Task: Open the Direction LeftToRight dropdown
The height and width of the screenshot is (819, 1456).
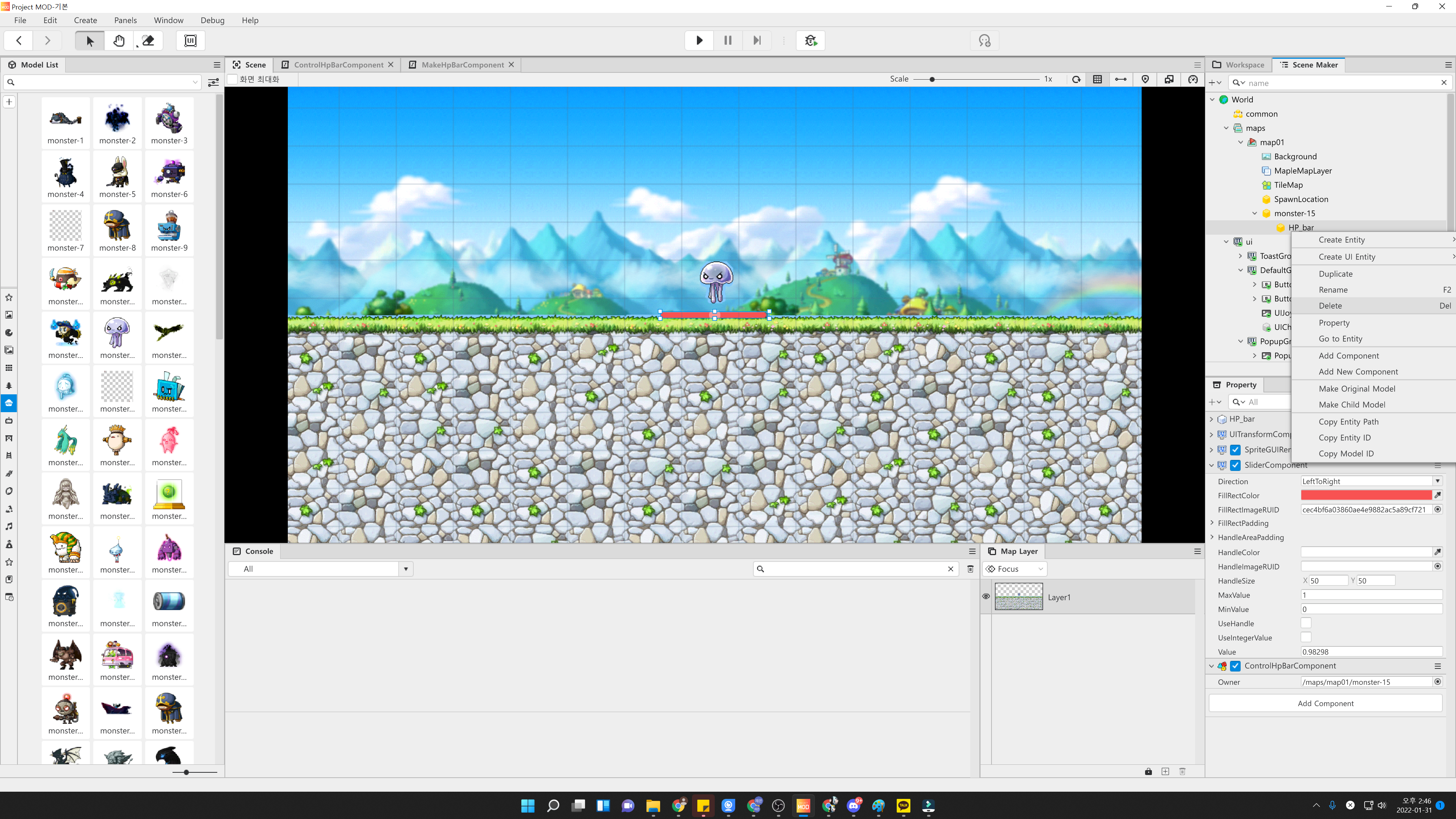Action: click(x=1372, y=481)
